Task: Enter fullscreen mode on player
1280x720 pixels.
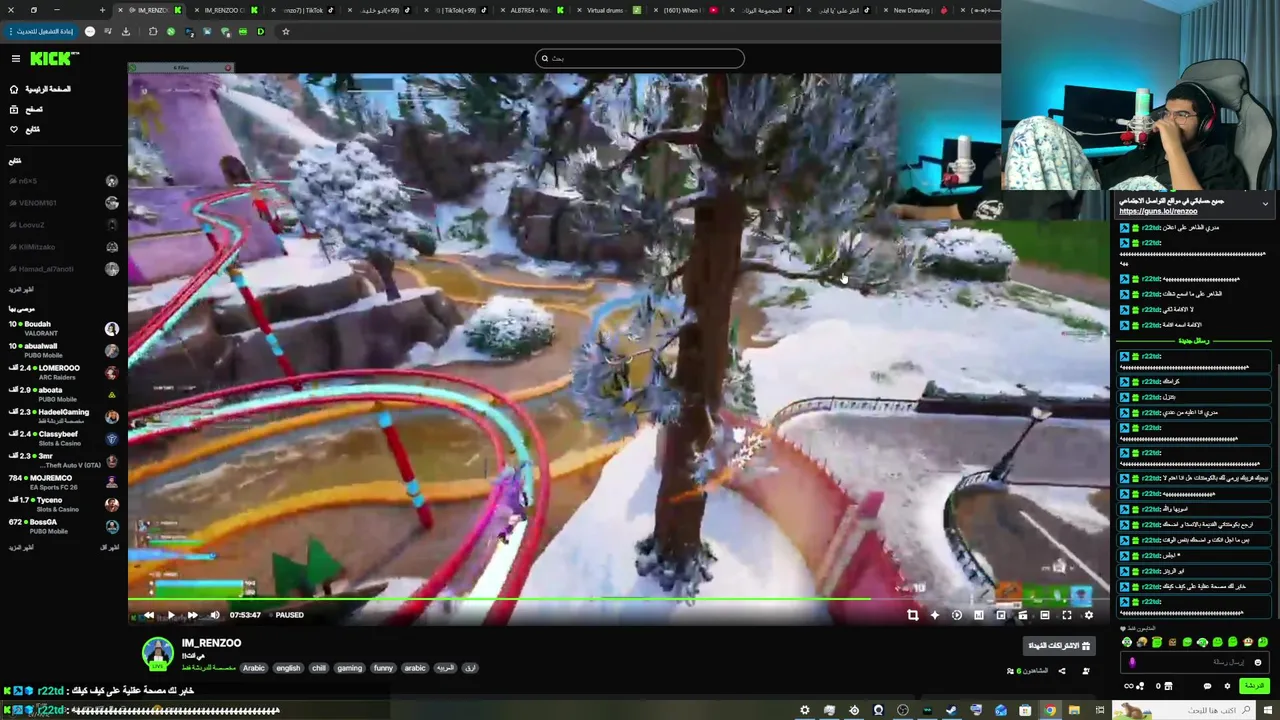Action: pyautogui.click(x=1067, y=615)
